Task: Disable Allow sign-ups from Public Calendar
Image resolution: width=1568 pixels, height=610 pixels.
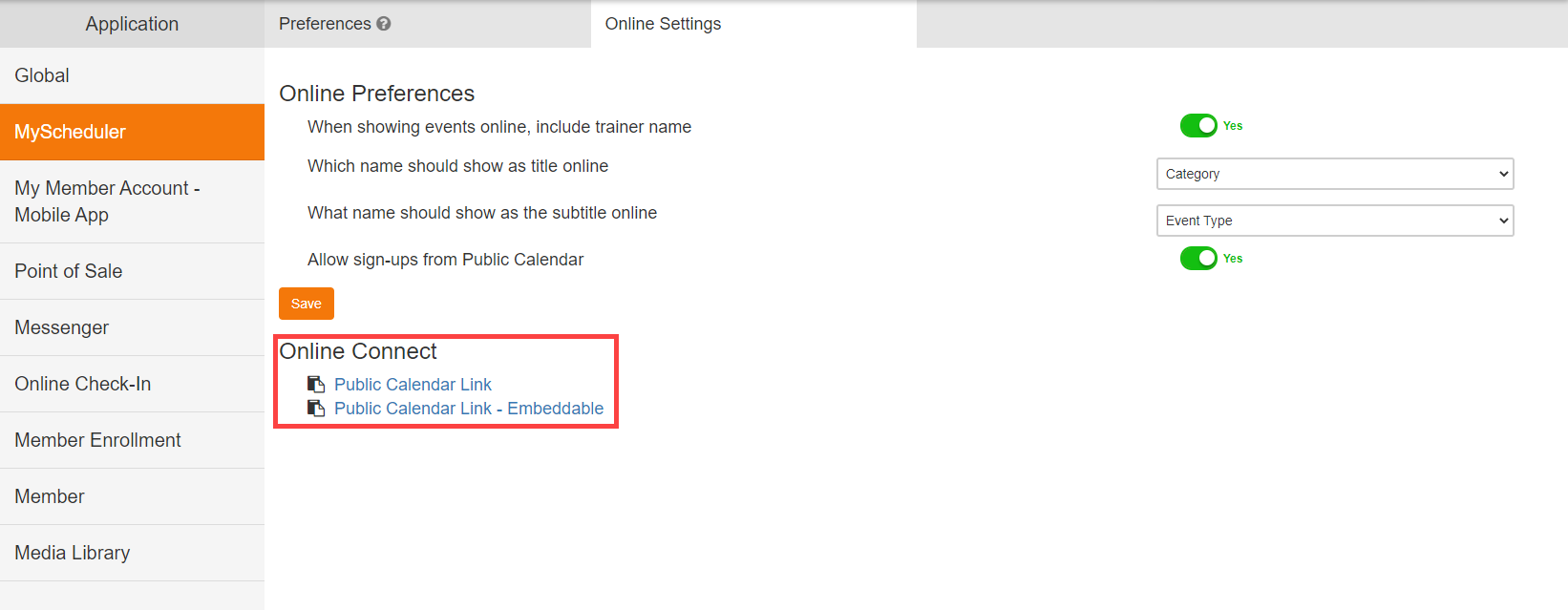Action: (x=1198, y=258)
